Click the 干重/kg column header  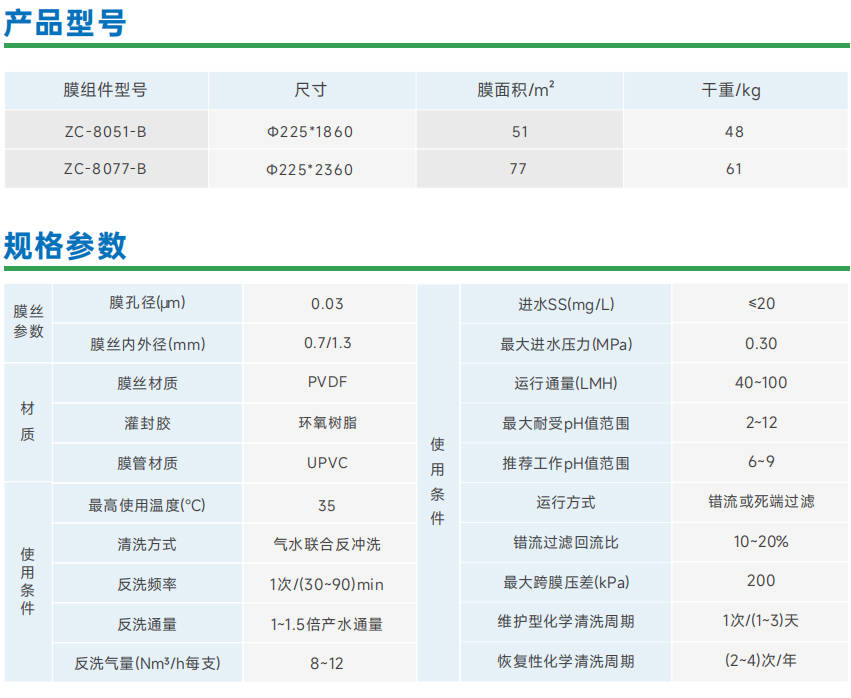pos(731,90)
